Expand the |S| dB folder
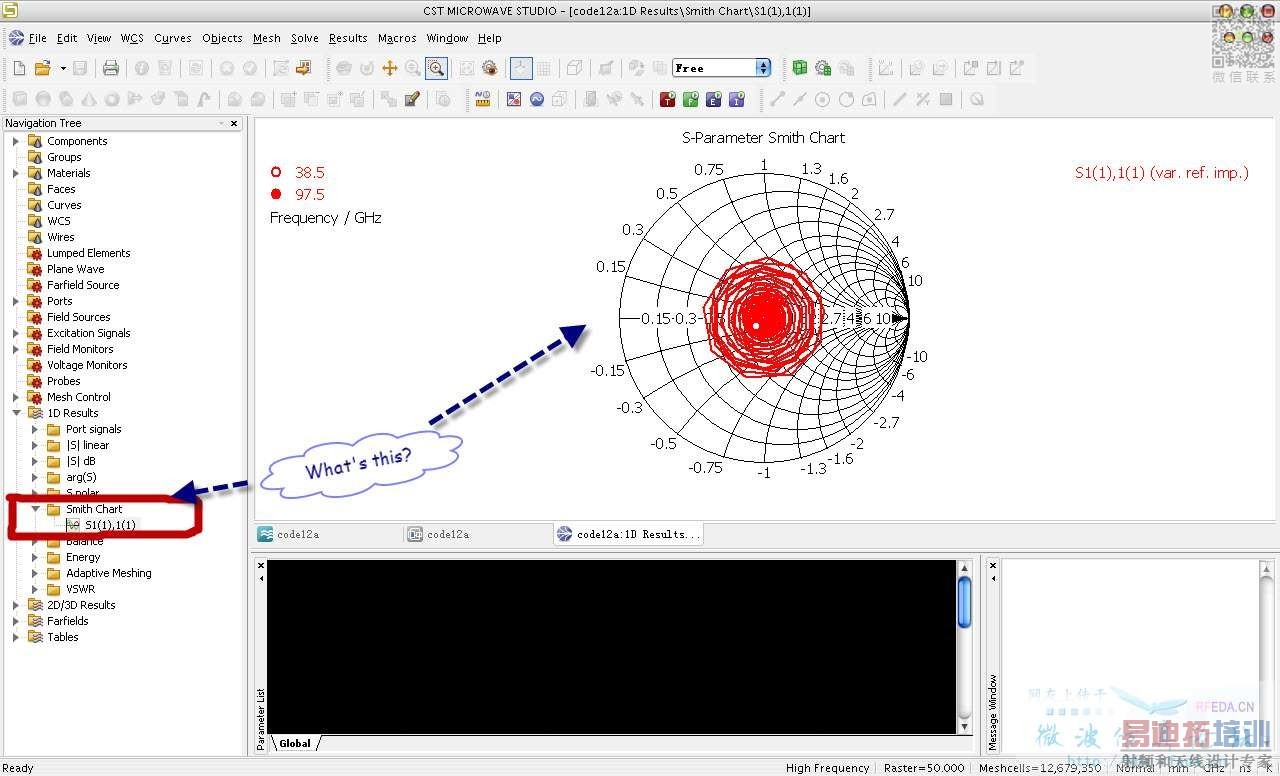The image size is (1280, 776). coord(35,461)
